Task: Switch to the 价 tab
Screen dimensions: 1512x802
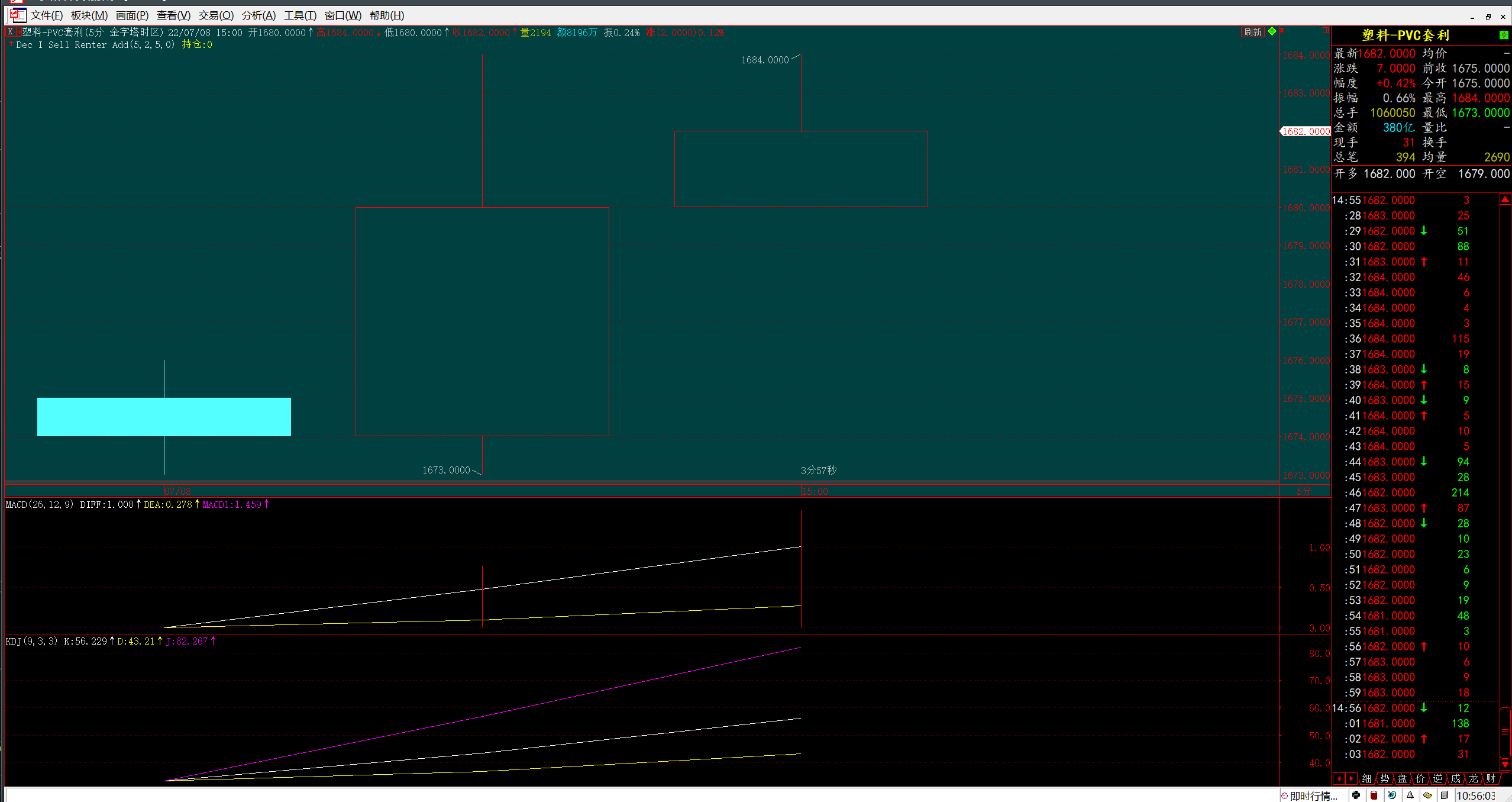Action: pos(1420,778)
